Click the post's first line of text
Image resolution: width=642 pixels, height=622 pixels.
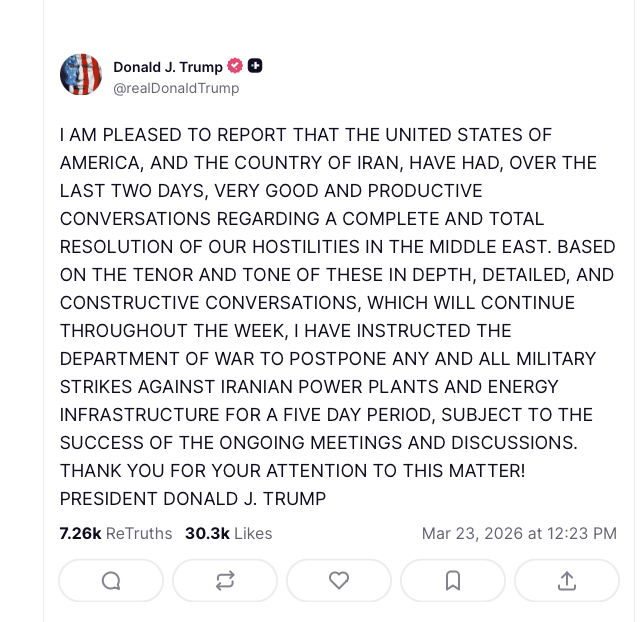point(305,135)
